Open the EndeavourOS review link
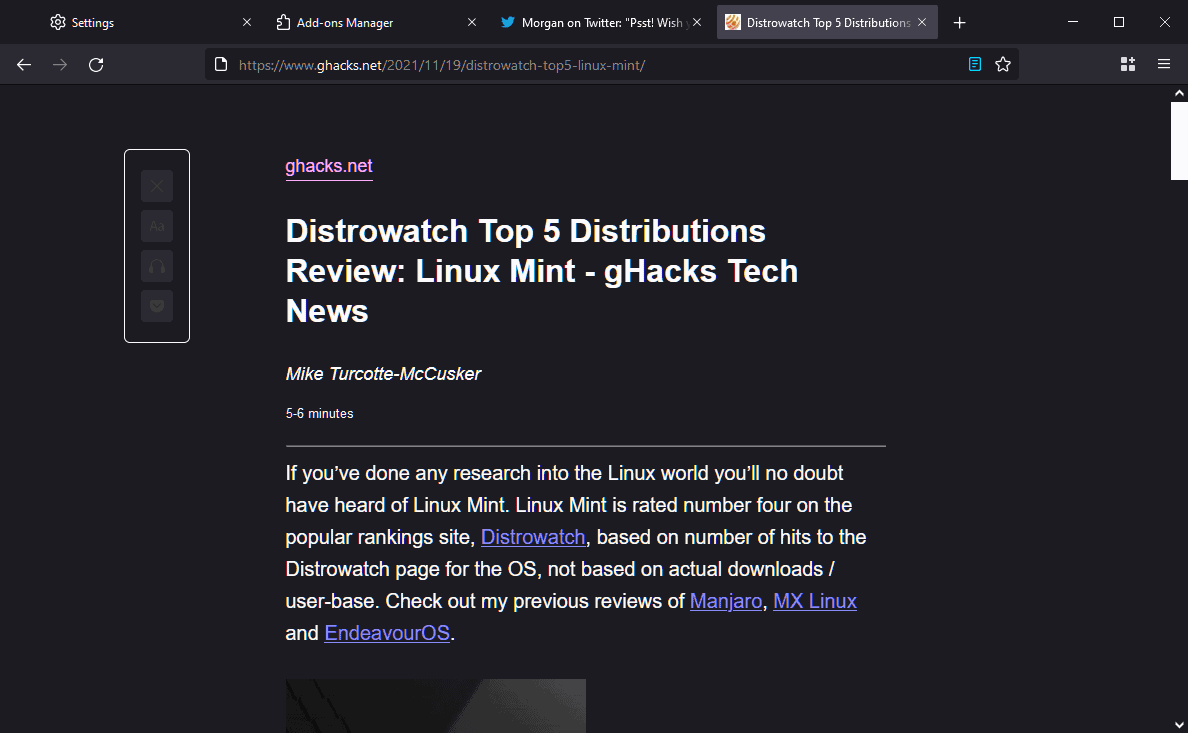 tap(387, 633)
